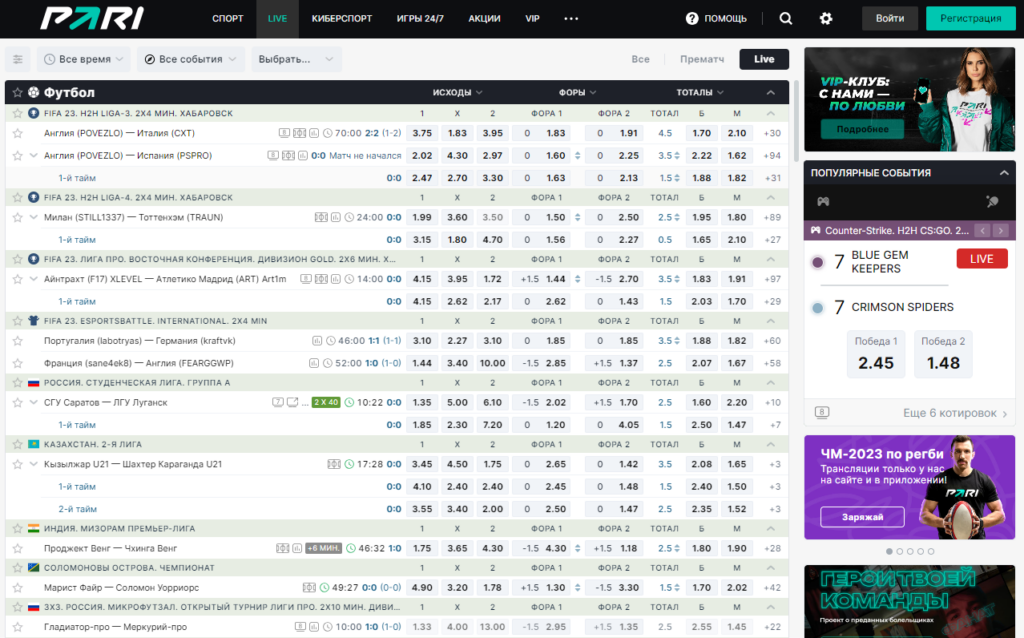Click Подробнее on VIP-клуб banner
The image size is (1024, 638).
click(862, 129)
